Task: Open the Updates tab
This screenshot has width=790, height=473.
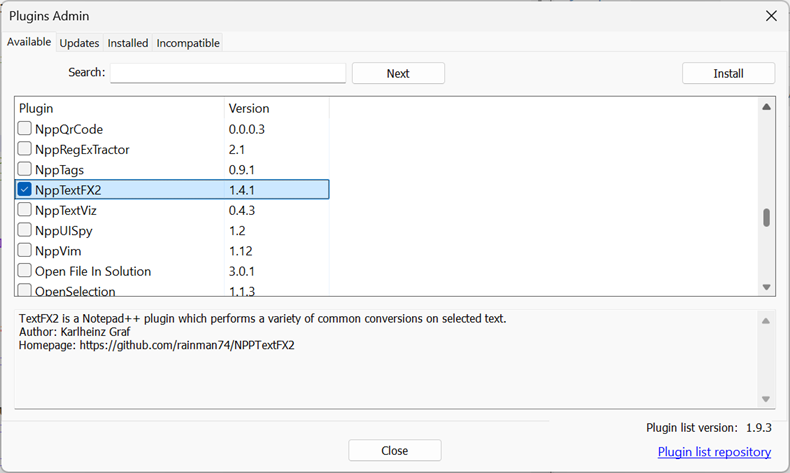Action: [x=79, y=43]
